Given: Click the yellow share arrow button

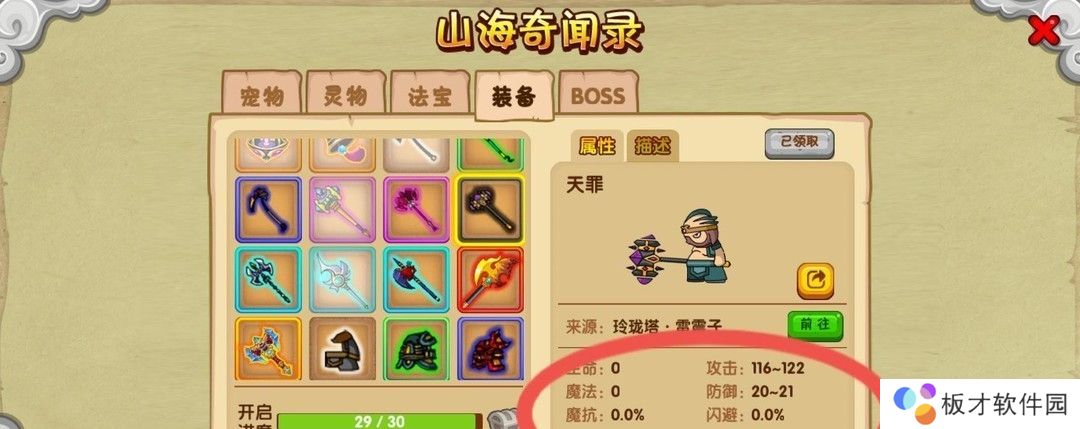Looking at the screenshot, I should click(816, 280).
